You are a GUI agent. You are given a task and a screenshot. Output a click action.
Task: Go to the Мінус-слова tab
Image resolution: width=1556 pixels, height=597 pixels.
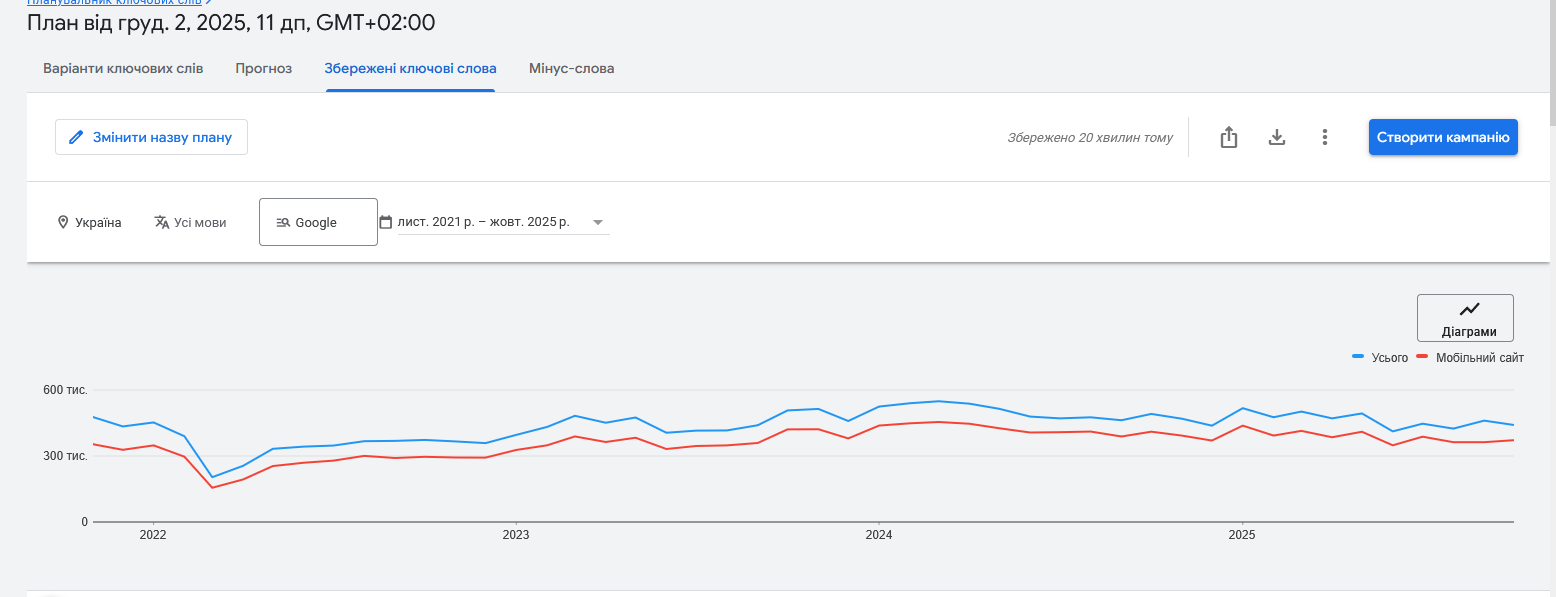coord(571,69)
